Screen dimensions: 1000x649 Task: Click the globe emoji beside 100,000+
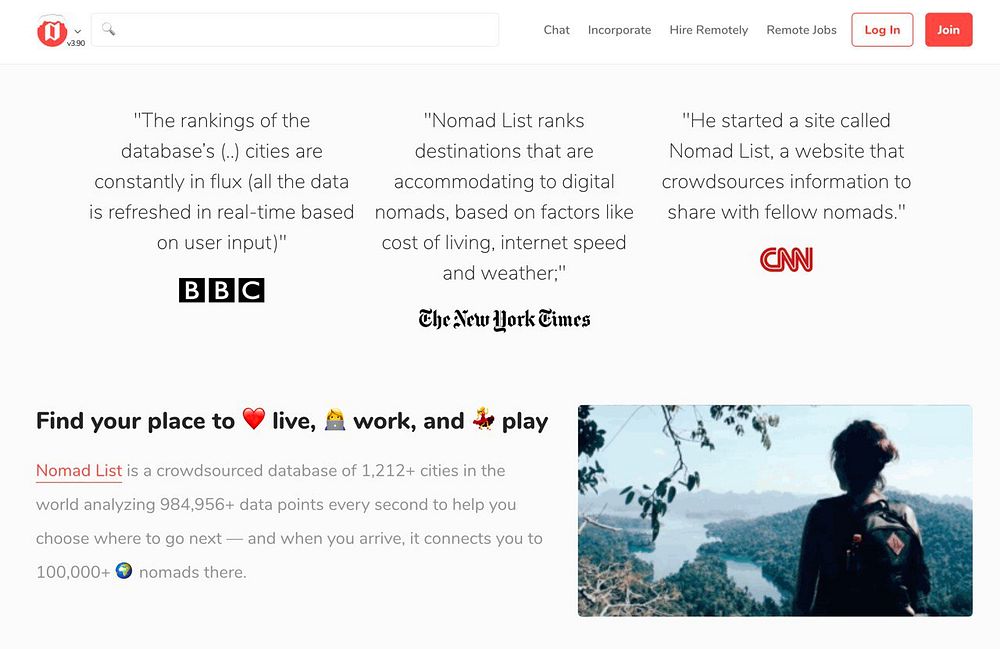(124, 571)
